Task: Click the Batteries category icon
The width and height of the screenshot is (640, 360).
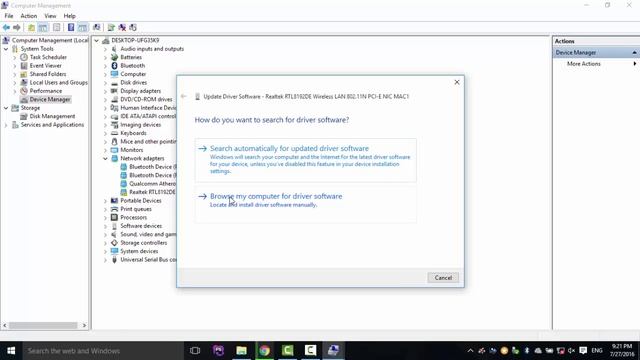Action: click(115, 57)
